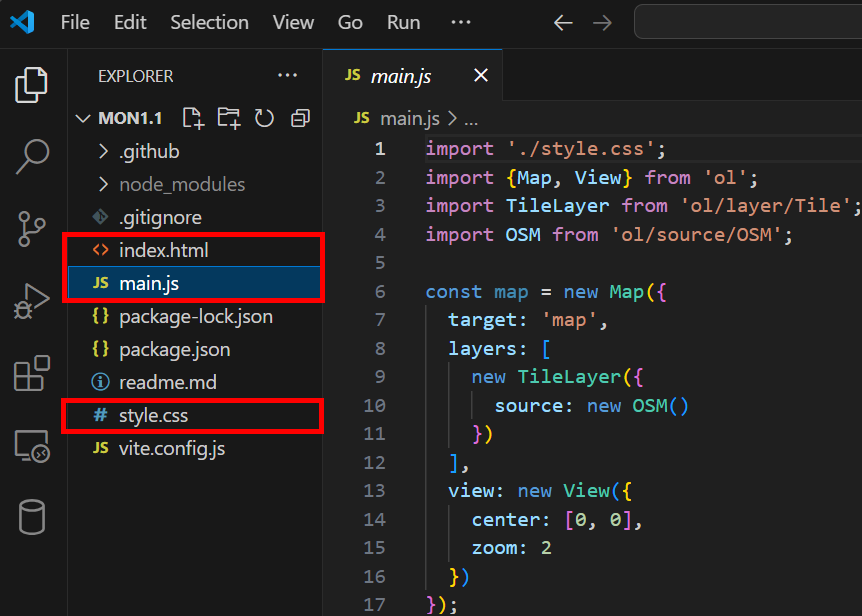The height and width of the screenshot is (616, 862).
Task: Click the command center search box
Action: pyautogui.click(x=748, y=22)
